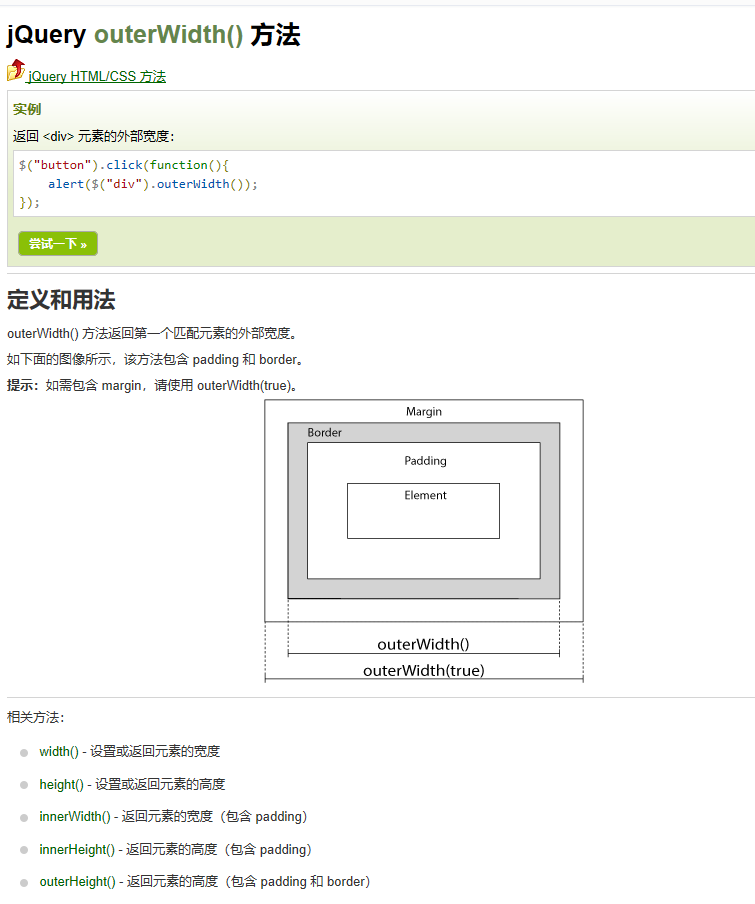The image size is (755, 904).
Task: Open the width() method link
Action: [59, 751]
